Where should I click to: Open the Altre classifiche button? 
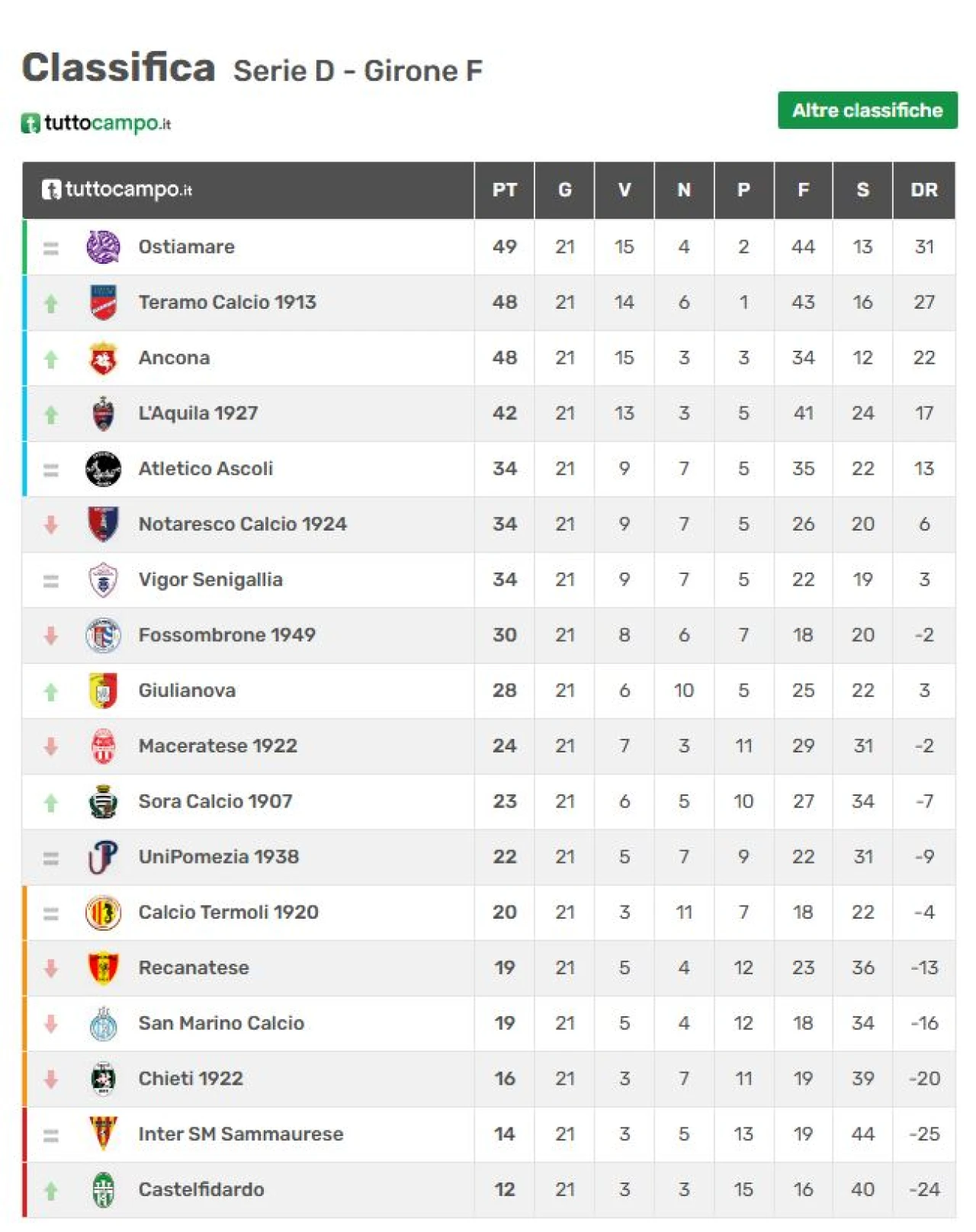coord(867,111)
